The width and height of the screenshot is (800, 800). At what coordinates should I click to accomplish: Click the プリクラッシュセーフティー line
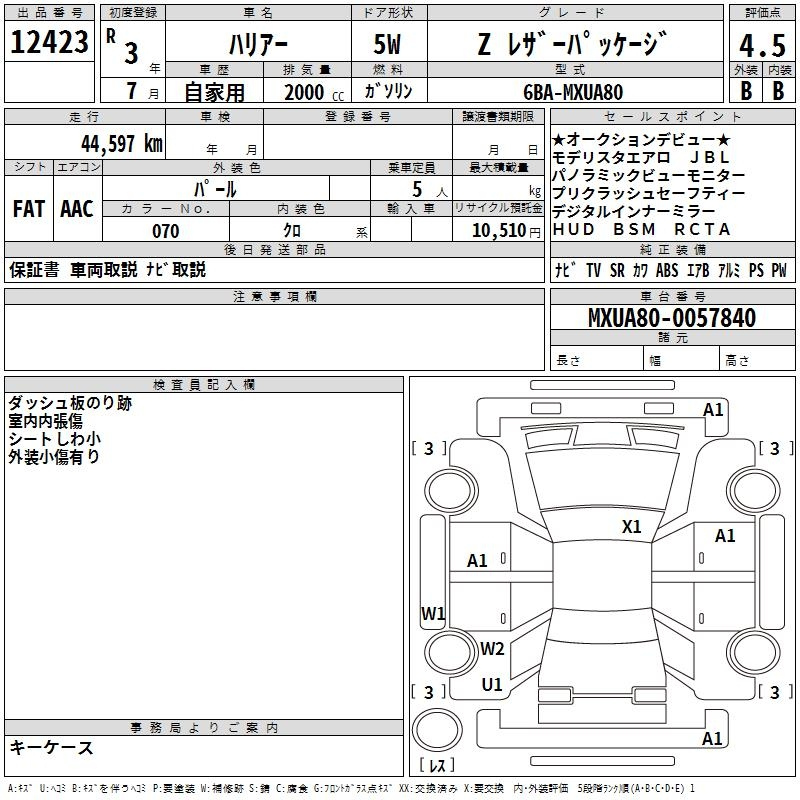point(648,193)
